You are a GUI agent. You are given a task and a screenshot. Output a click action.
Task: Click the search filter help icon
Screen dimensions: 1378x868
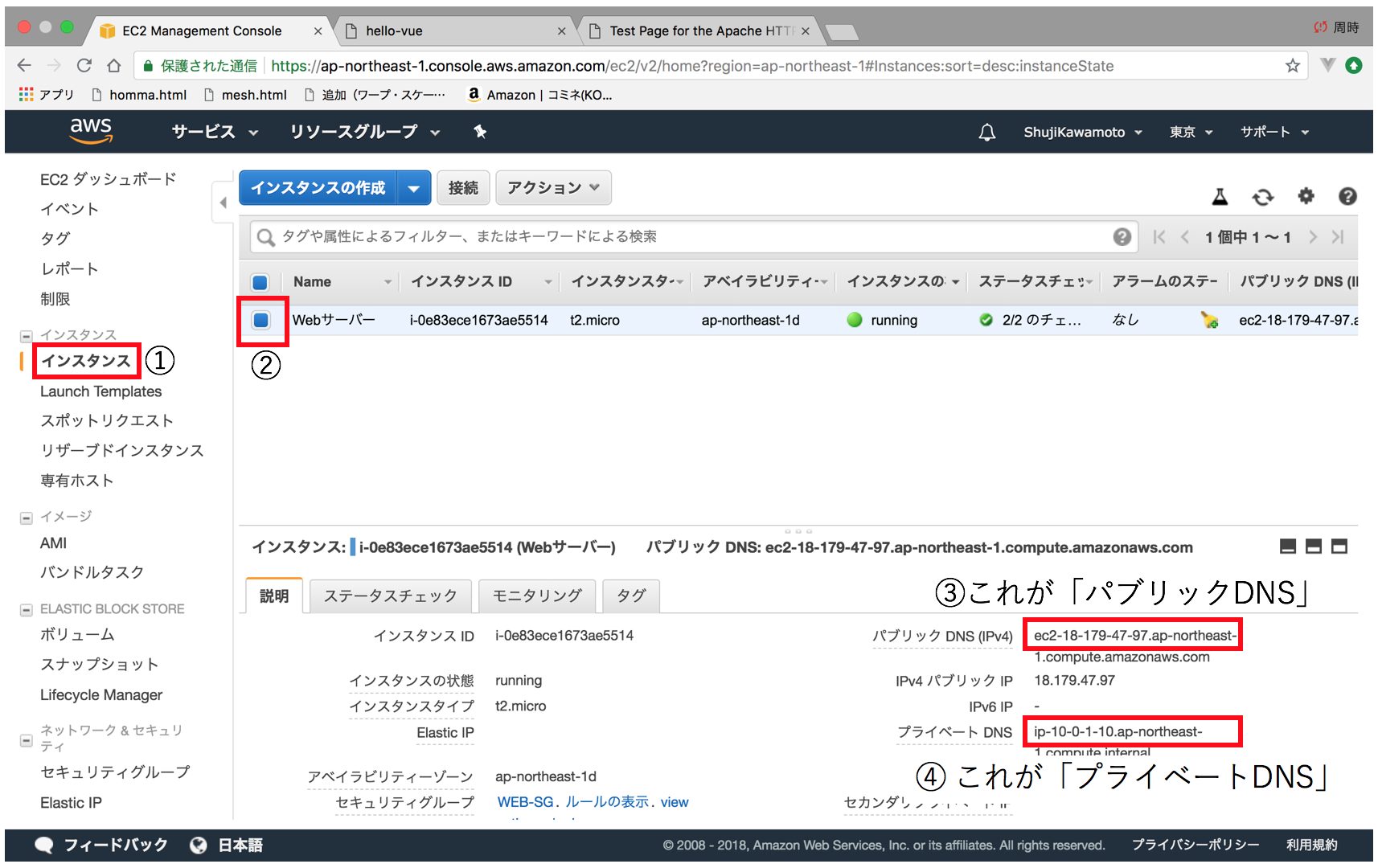tap(1122, 236)
